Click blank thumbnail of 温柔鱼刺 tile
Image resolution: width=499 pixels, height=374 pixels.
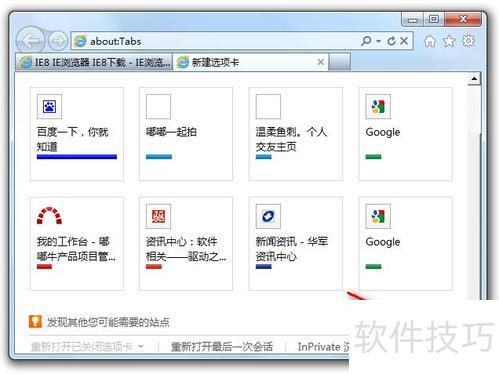(268, 107)
